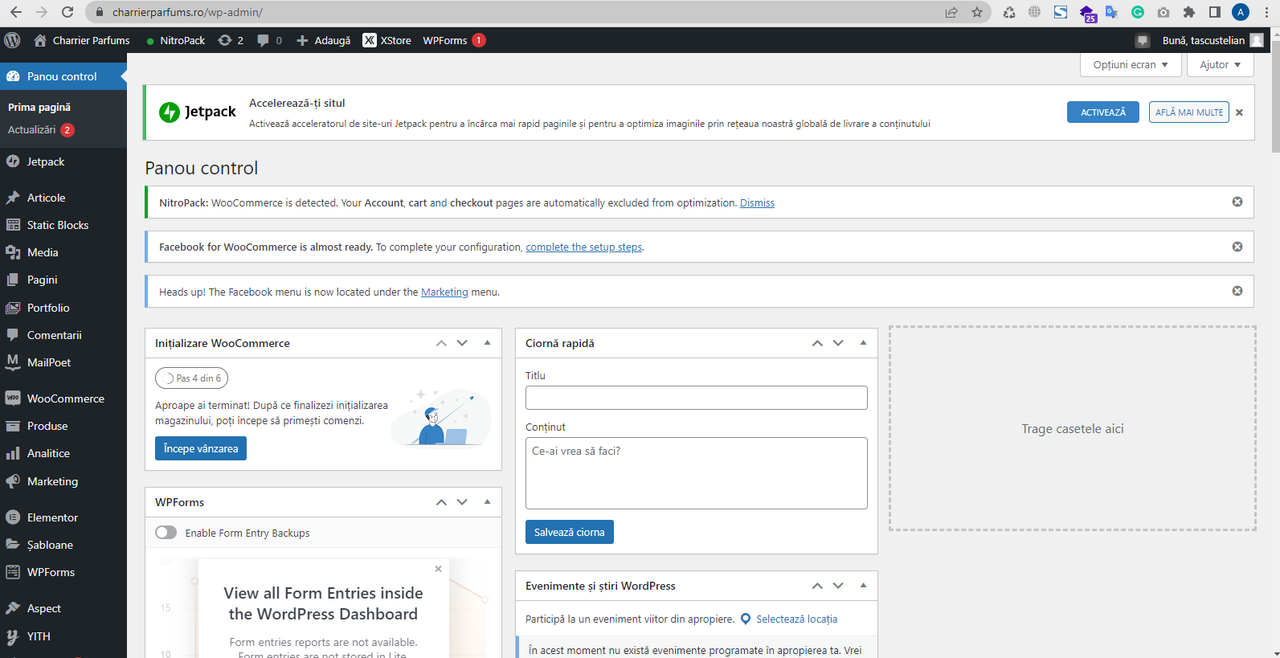Open Panou control in the sidebar
The height and width of the screenshot is (658, 1280).
coord(63,76)
